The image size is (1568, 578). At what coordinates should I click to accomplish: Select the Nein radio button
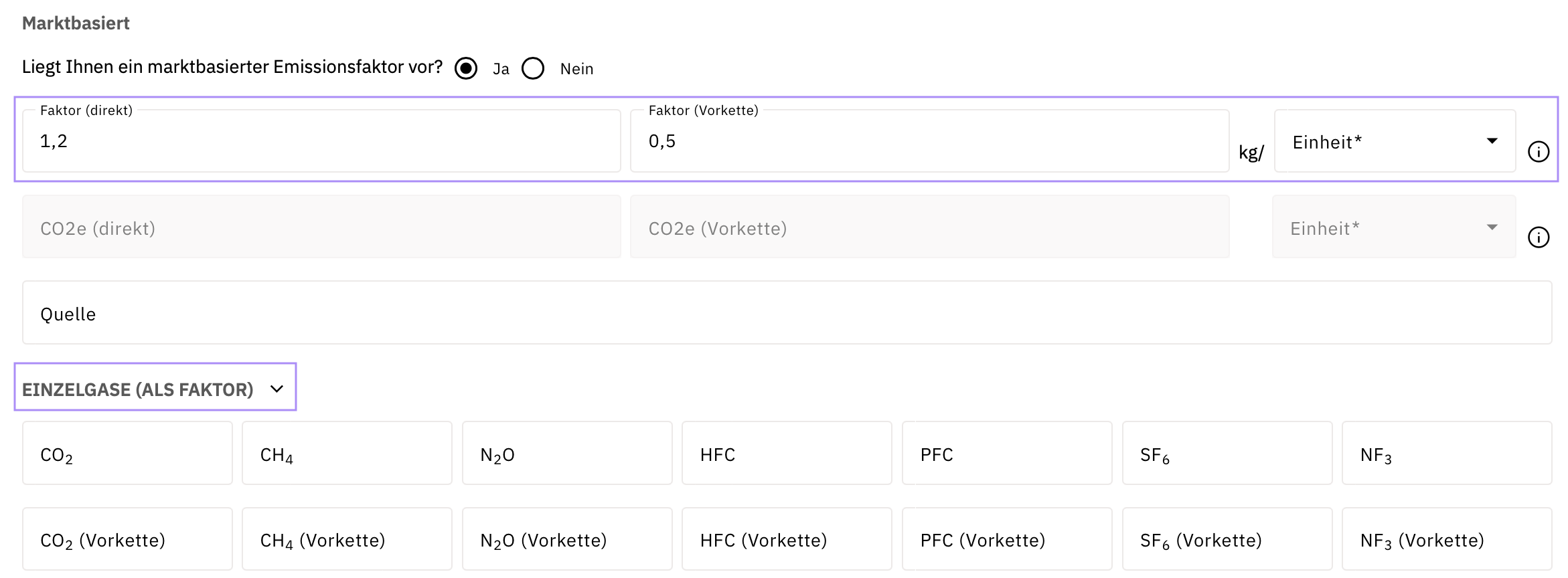(533, 68)
